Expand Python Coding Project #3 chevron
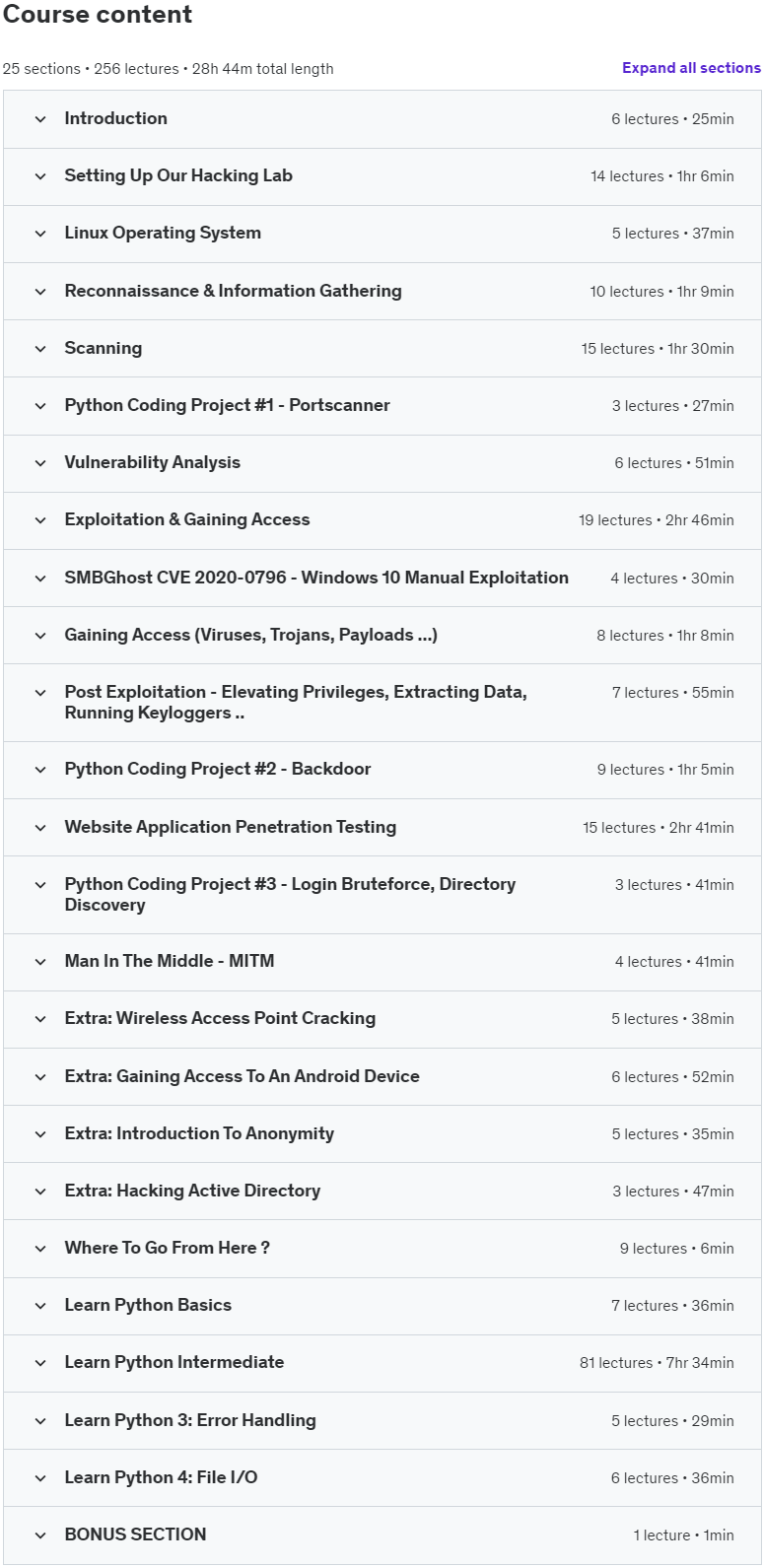 40,885
